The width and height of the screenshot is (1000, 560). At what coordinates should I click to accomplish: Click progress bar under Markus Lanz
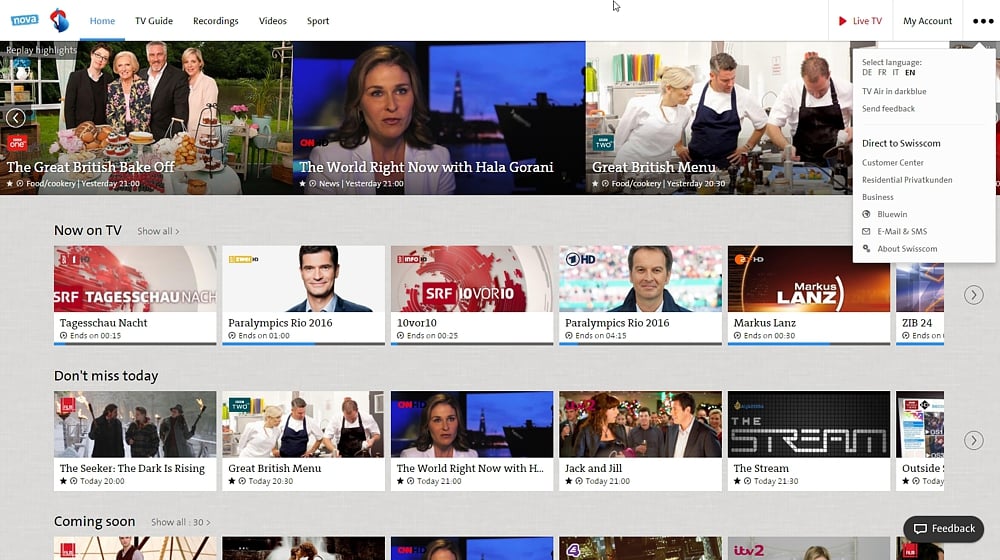click(x=809, y=344)
